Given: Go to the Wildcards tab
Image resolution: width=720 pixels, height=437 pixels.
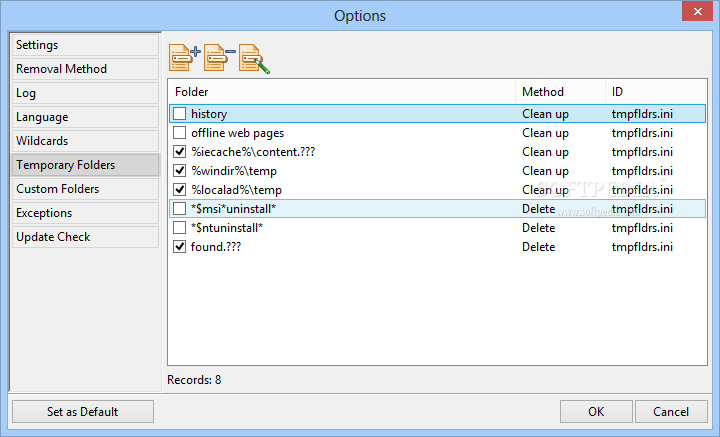Looking at the screenshot, I should coord(84,141).
